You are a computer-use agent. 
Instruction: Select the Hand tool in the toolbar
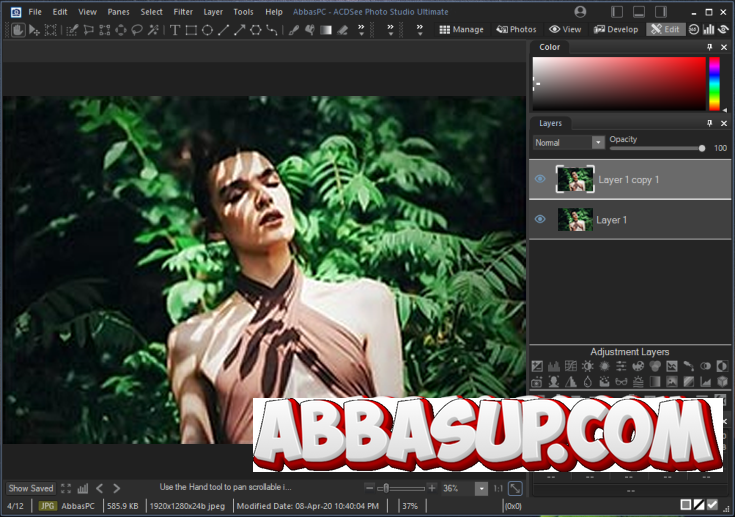[18, 30]
